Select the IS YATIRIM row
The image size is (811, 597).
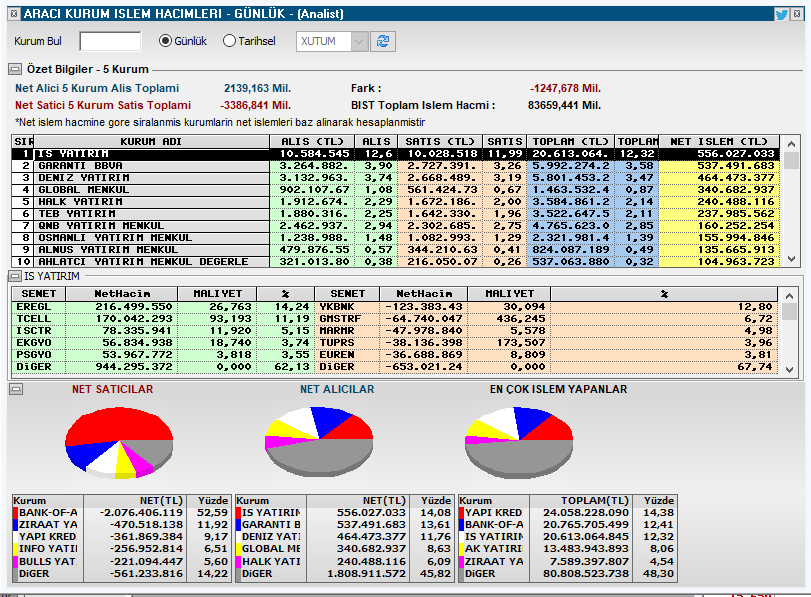pyautogui.click(x=395, y=154)
